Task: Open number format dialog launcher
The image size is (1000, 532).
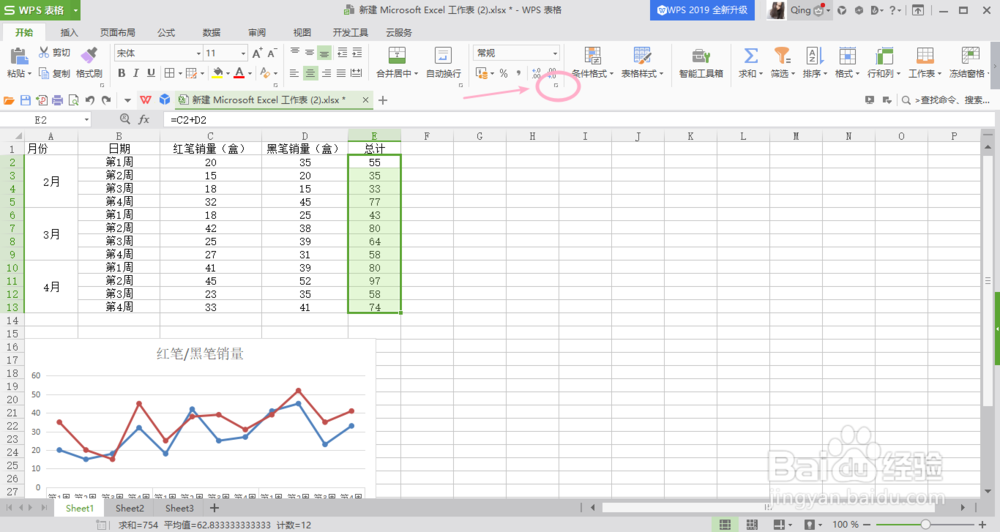Action: pos(556,85)
